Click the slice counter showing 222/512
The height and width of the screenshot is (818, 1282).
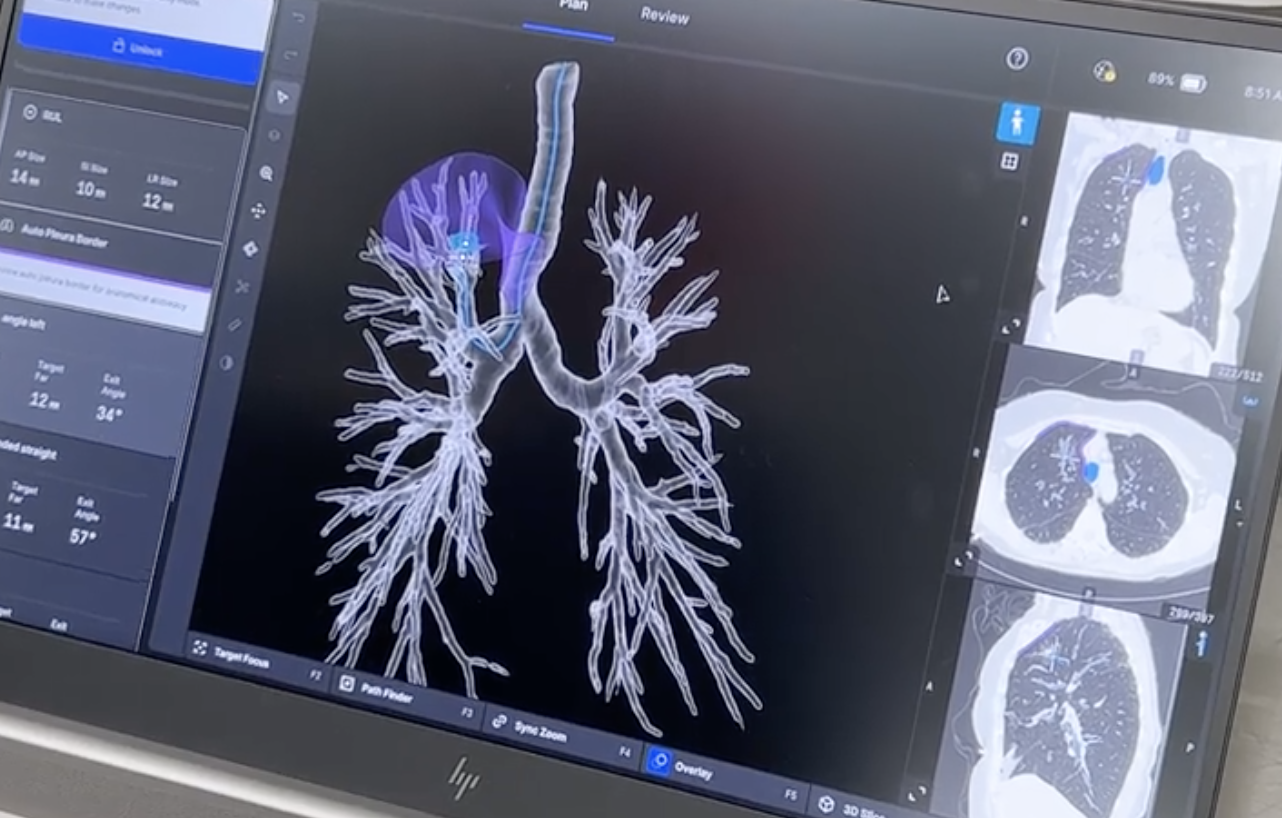click(1239, 373)
